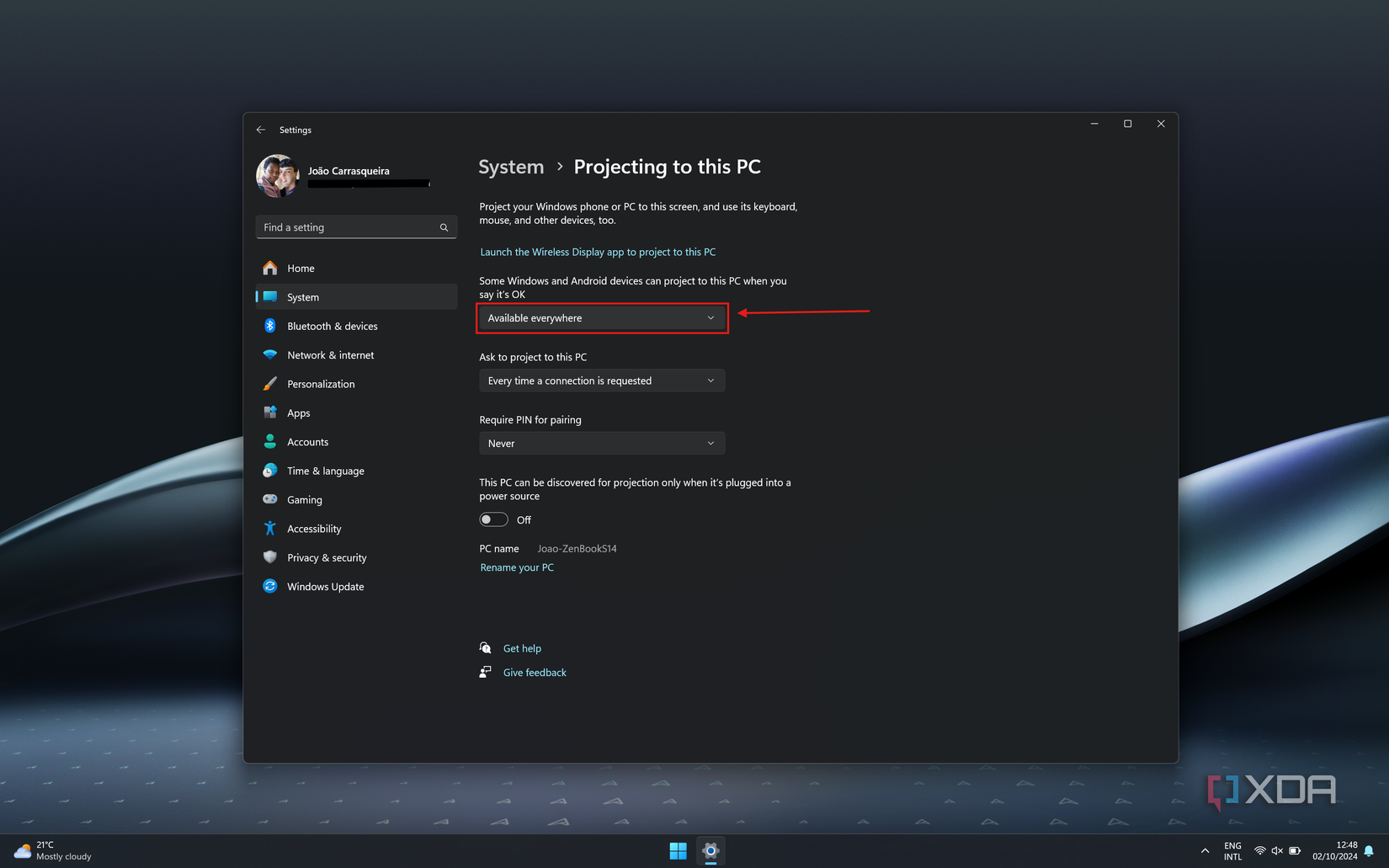Click the search magnifier icon in Find a setting
Viewport: 1389px width, 868px height.
click(444, 227)
